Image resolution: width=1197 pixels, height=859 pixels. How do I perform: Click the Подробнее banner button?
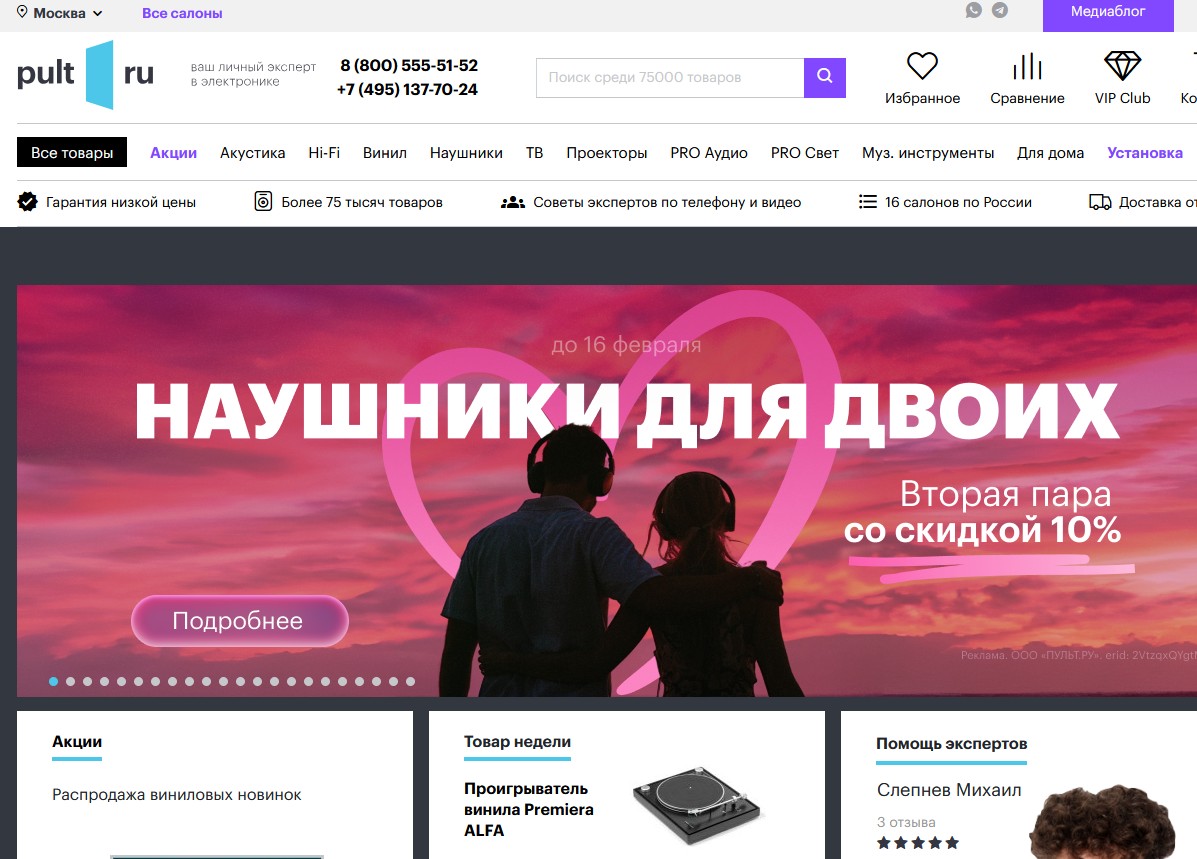pos(240,621)
